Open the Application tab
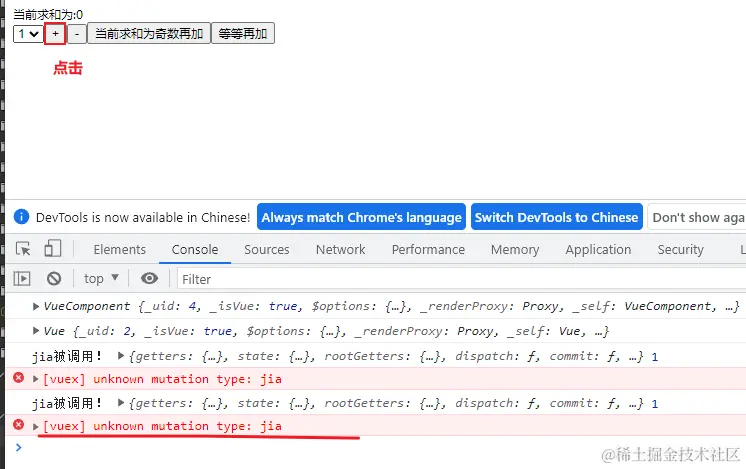 click(x=599, y=249)
